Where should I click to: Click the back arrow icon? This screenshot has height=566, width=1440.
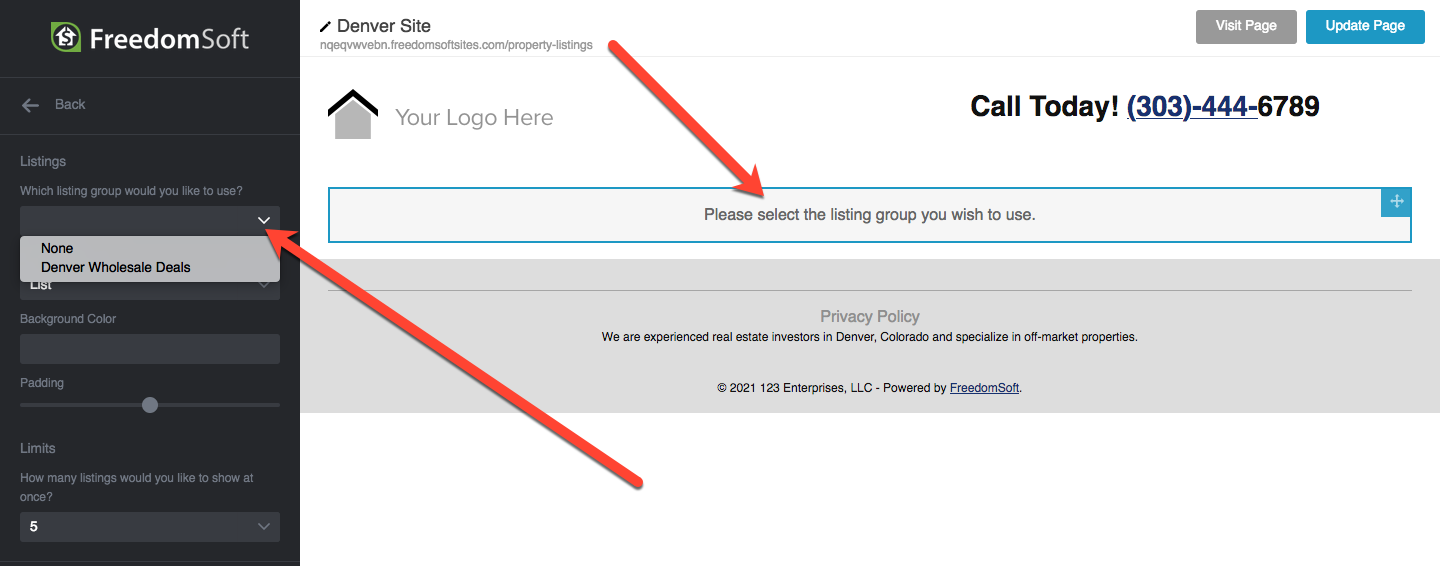(x=31, y=105)
